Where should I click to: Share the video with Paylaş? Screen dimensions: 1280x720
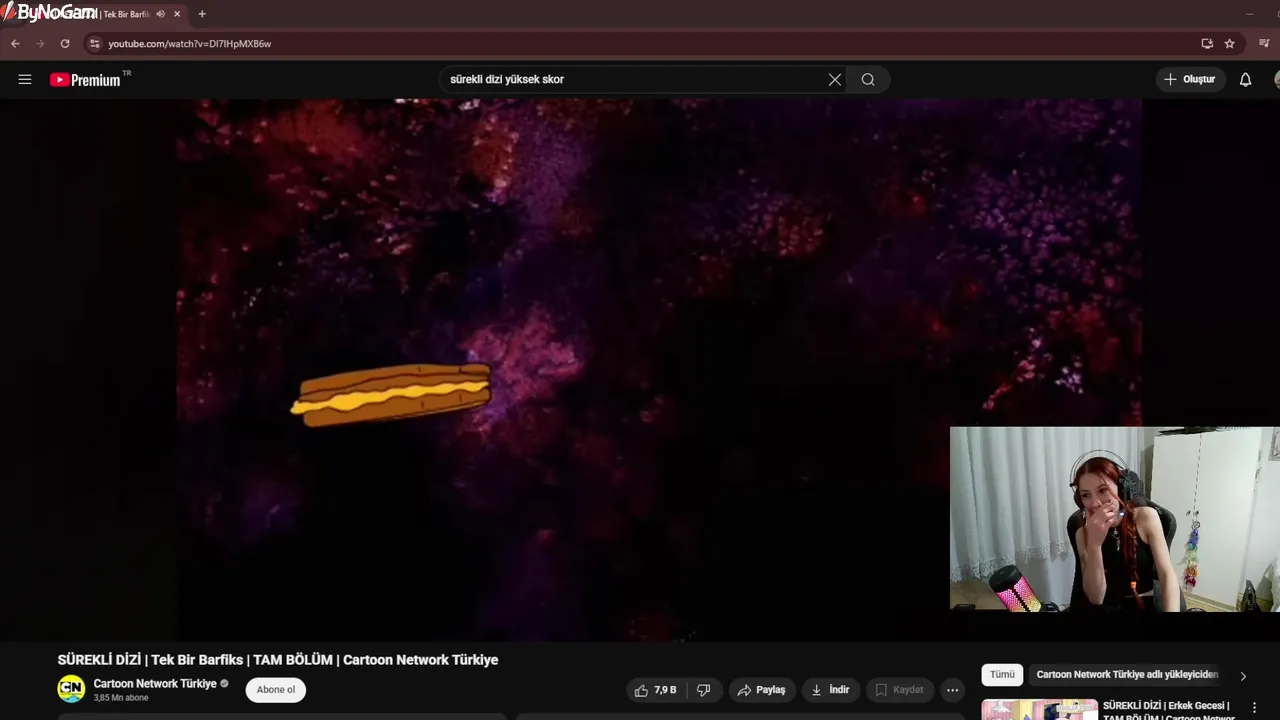pos(761,690)
